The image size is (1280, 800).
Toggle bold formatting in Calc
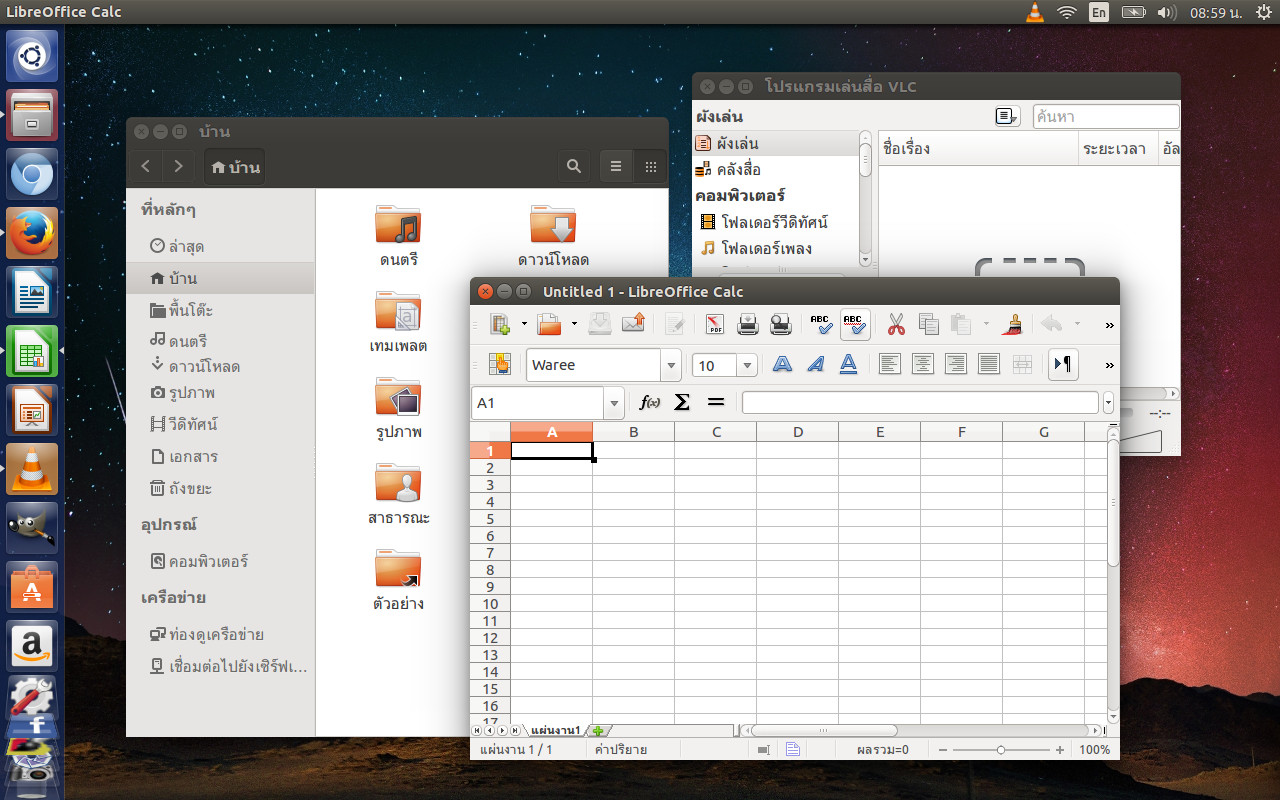click(x=782, y=365)
